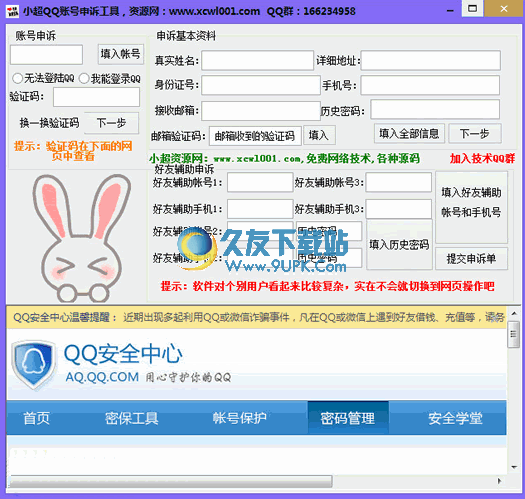Click the 详细地址 input field
The image size is (525, 499).
point(431,60)
